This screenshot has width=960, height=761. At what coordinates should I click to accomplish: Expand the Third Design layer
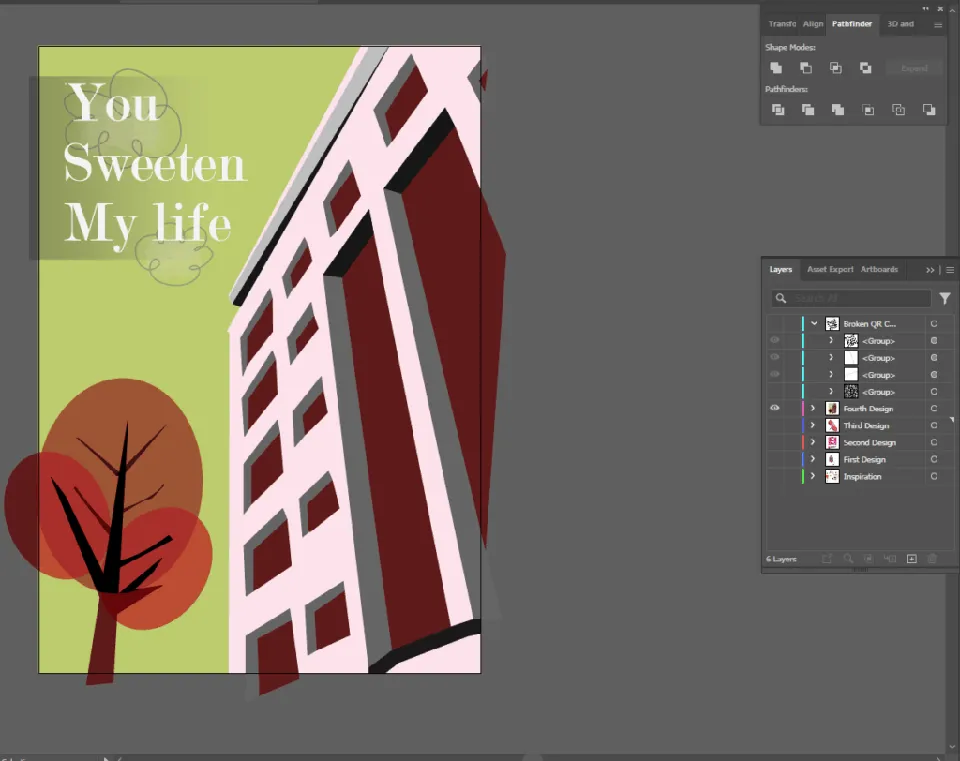coord(813,425)
